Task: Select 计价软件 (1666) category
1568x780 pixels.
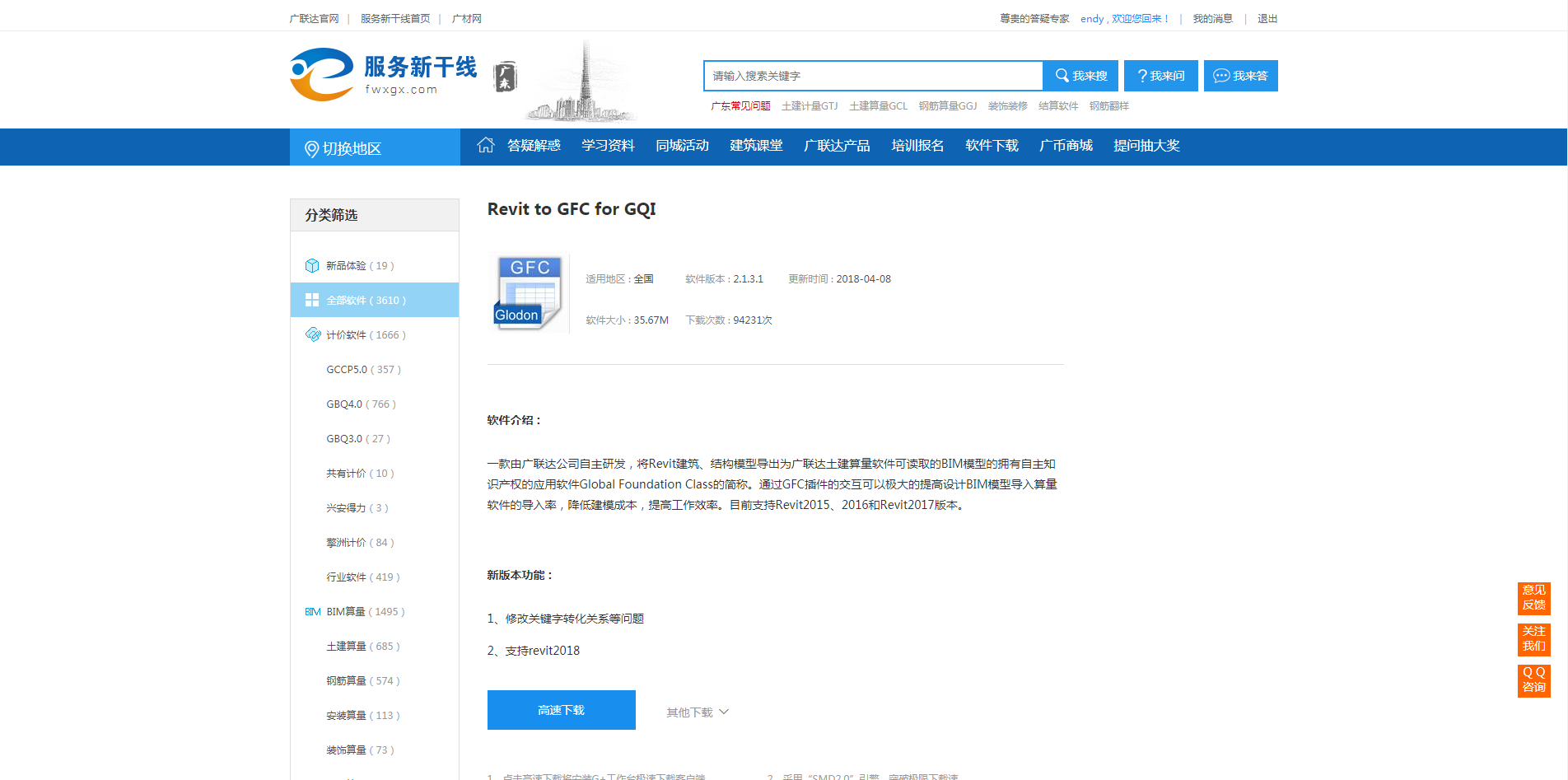Action: (x=375, y=335)
